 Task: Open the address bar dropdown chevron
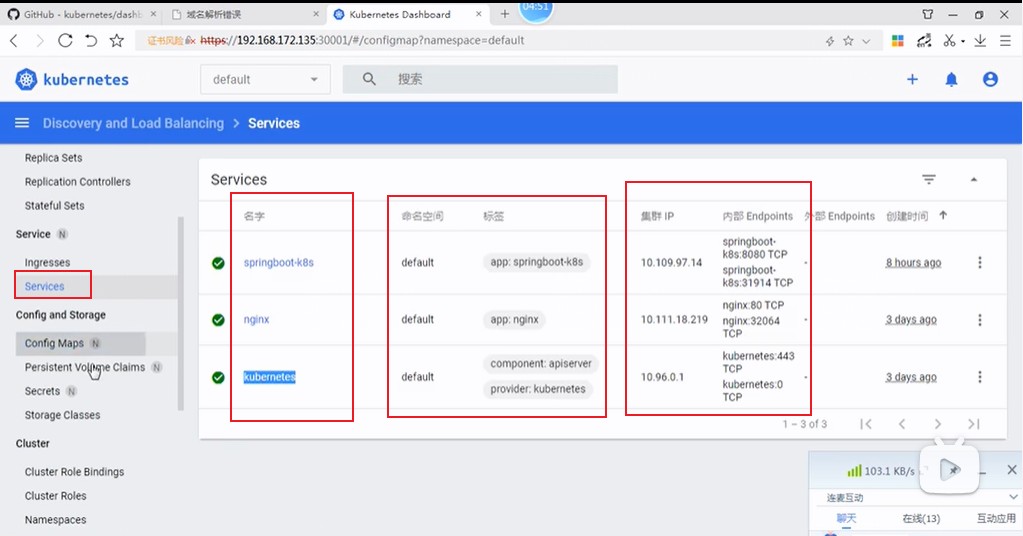point(866,41)
